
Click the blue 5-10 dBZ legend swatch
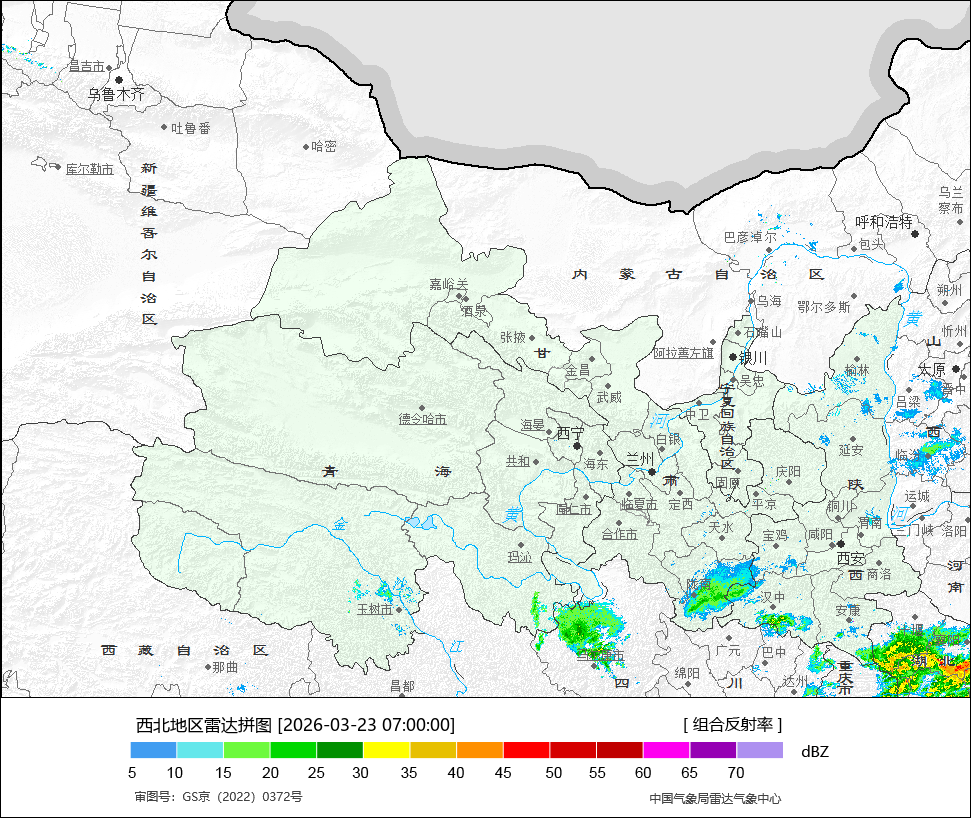click(154, 751)
